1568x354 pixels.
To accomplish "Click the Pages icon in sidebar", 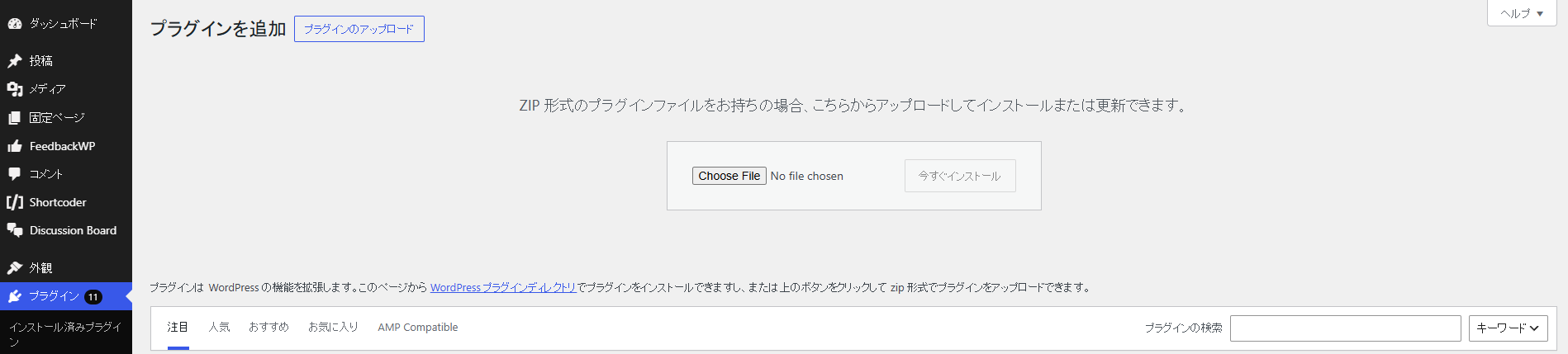I will 15,118.
